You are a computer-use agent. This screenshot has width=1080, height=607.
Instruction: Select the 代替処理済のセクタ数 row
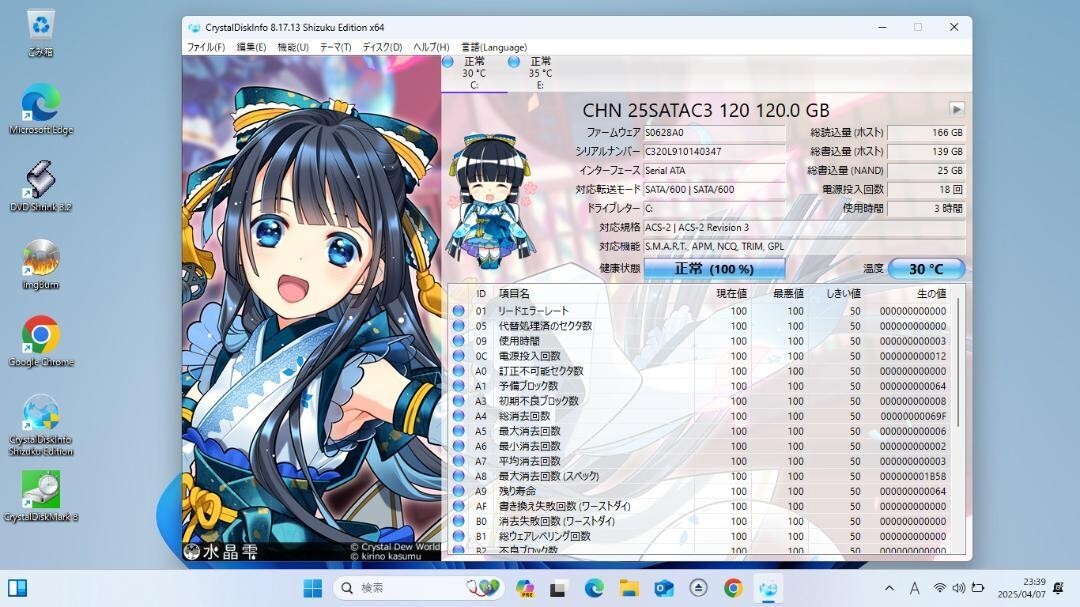coord(700,326)
